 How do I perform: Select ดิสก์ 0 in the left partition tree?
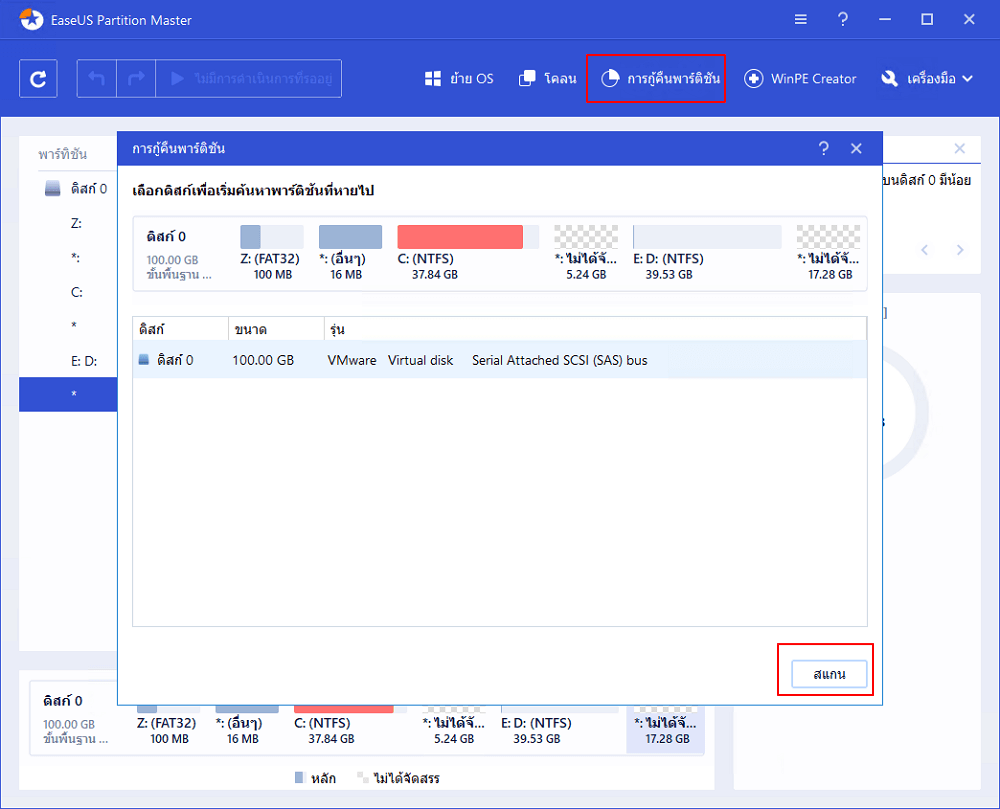89,189
